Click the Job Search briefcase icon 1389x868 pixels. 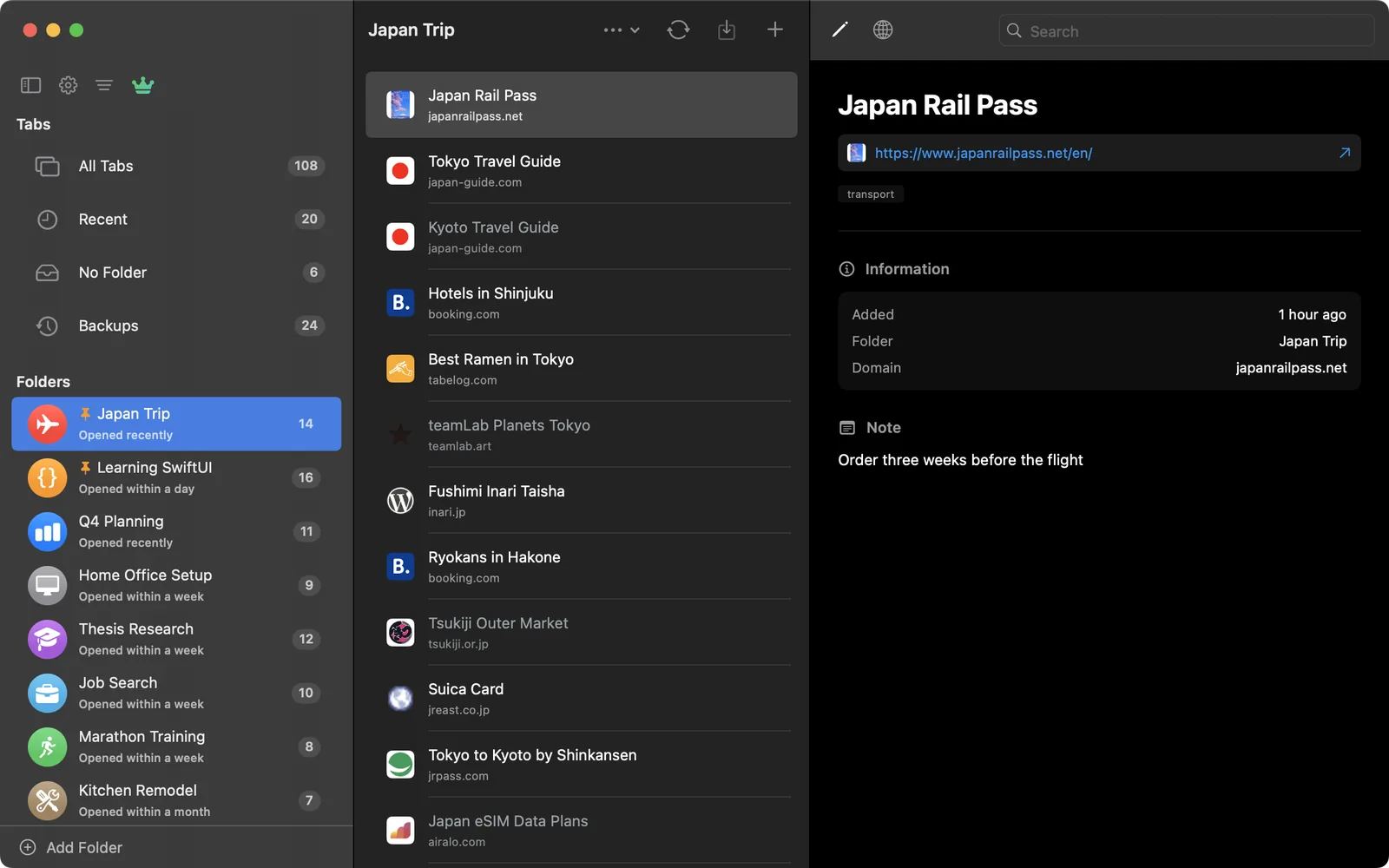tap(47, 693)
